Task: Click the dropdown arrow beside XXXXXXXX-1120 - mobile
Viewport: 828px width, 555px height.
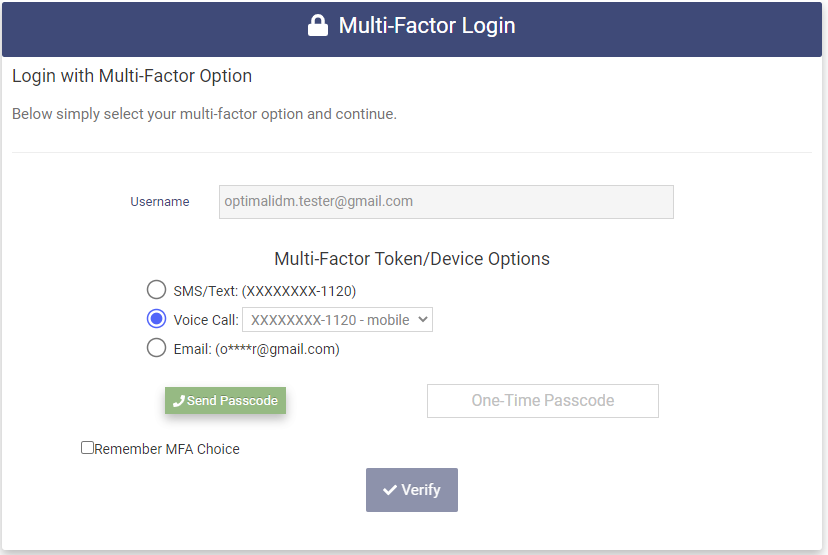Action: 422,320
